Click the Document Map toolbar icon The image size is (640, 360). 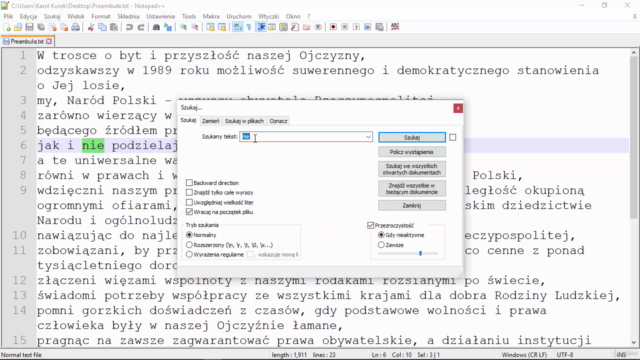pos(283,27)
